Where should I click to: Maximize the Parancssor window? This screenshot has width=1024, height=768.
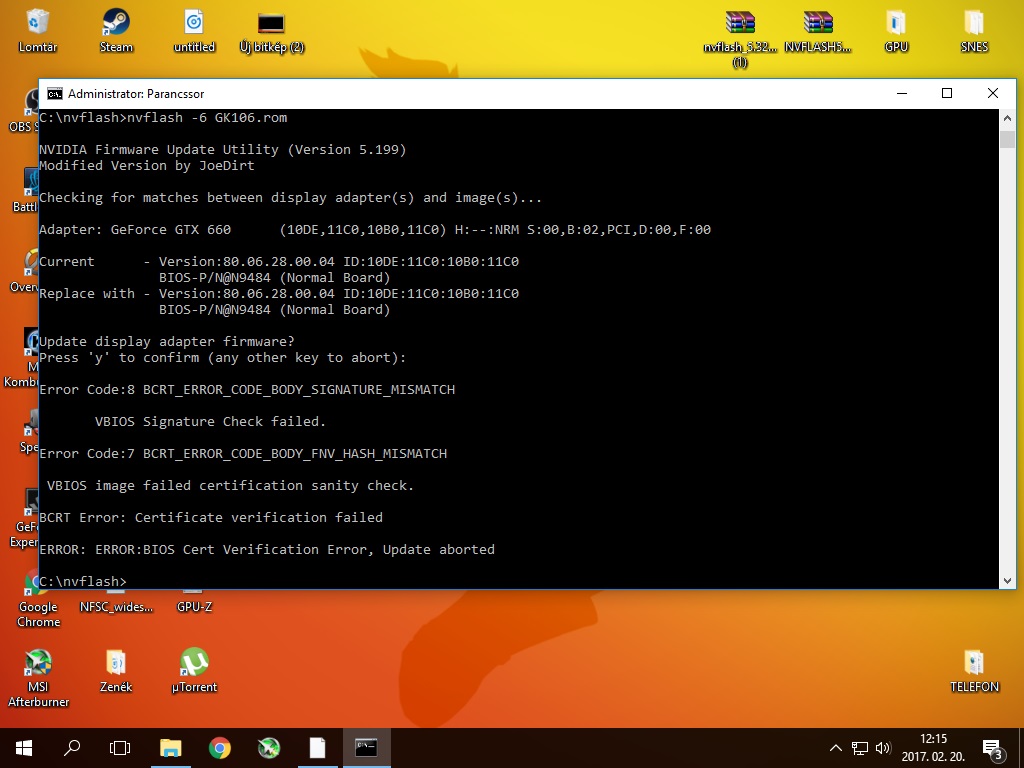947,93
